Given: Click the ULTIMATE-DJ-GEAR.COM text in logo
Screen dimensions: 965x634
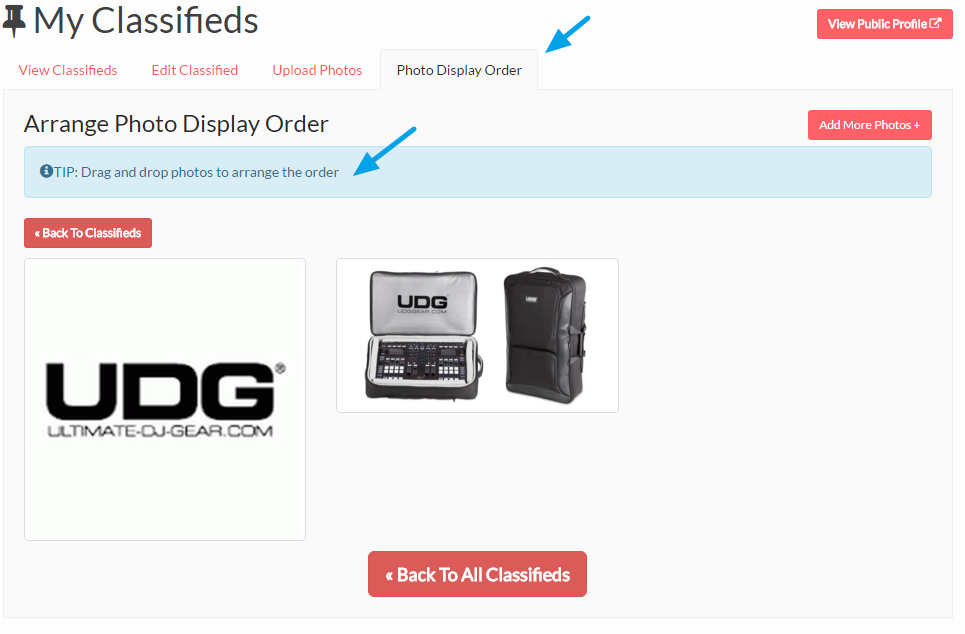Looking at the screenshot, I should pyautogui.click(x=160, y=431).
